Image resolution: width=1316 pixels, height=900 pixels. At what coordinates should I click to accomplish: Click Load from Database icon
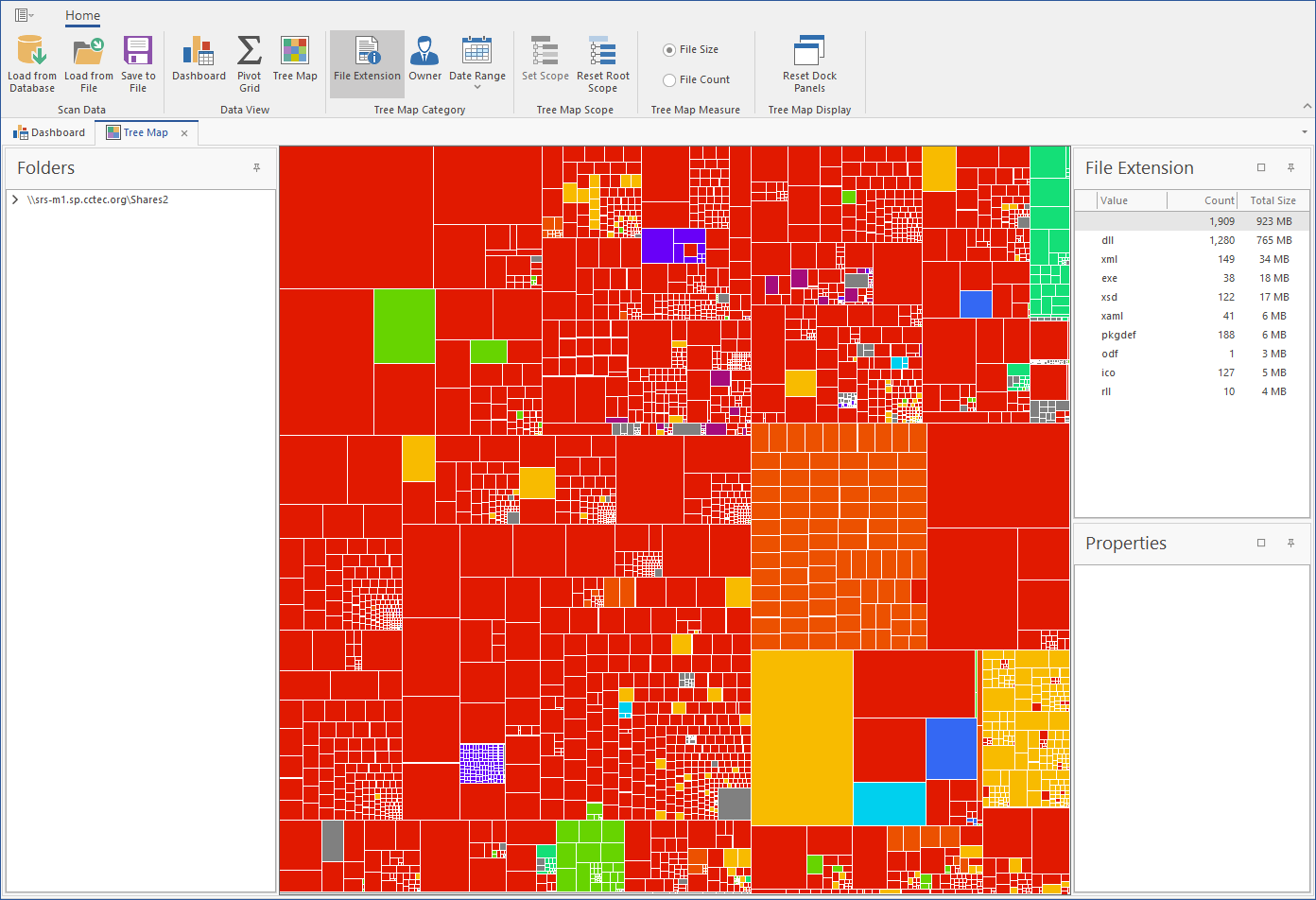click(x=31, y=51)
